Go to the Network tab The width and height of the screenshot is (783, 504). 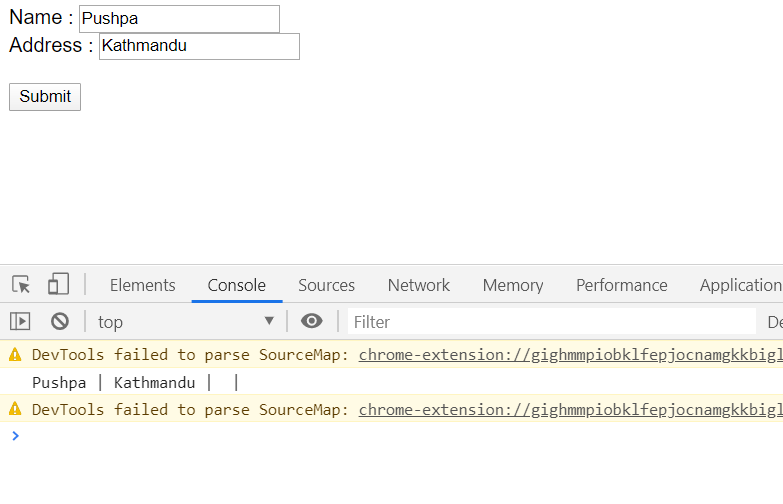pos(418,285)
